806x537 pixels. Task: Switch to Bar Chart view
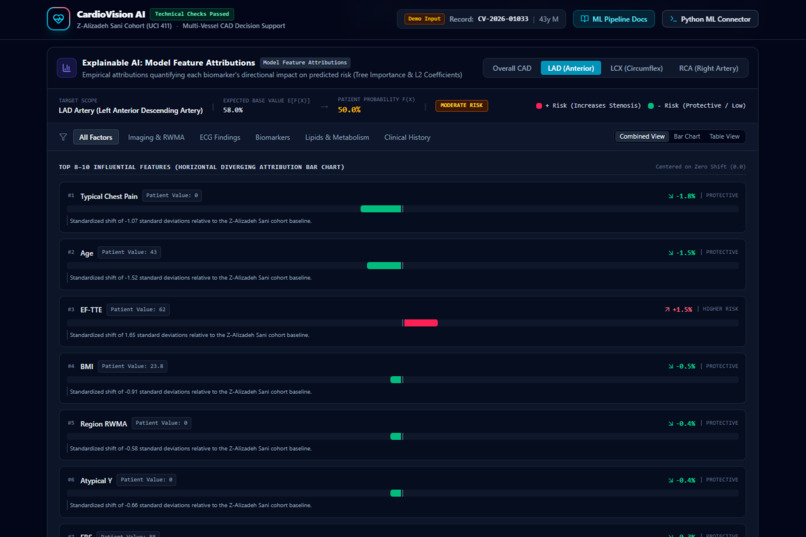(x=687, y=137)
